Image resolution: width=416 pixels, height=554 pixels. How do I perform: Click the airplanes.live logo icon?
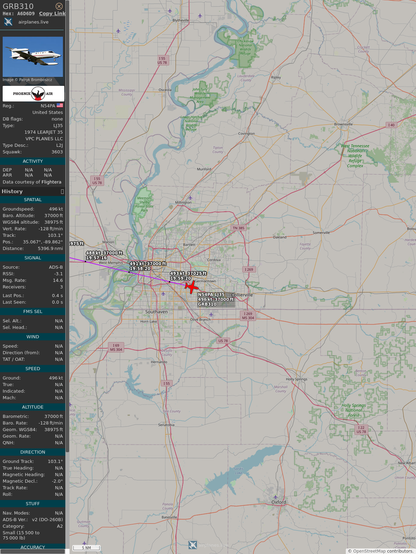[8, 22]
